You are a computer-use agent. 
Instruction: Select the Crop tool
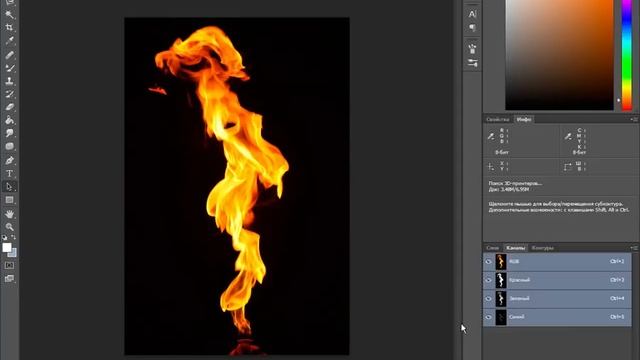tap(9, 28)
